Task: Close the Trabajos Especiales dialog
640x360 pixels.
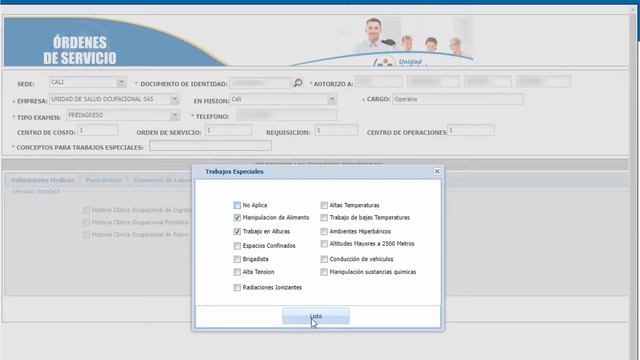Action: coord(437,171)
